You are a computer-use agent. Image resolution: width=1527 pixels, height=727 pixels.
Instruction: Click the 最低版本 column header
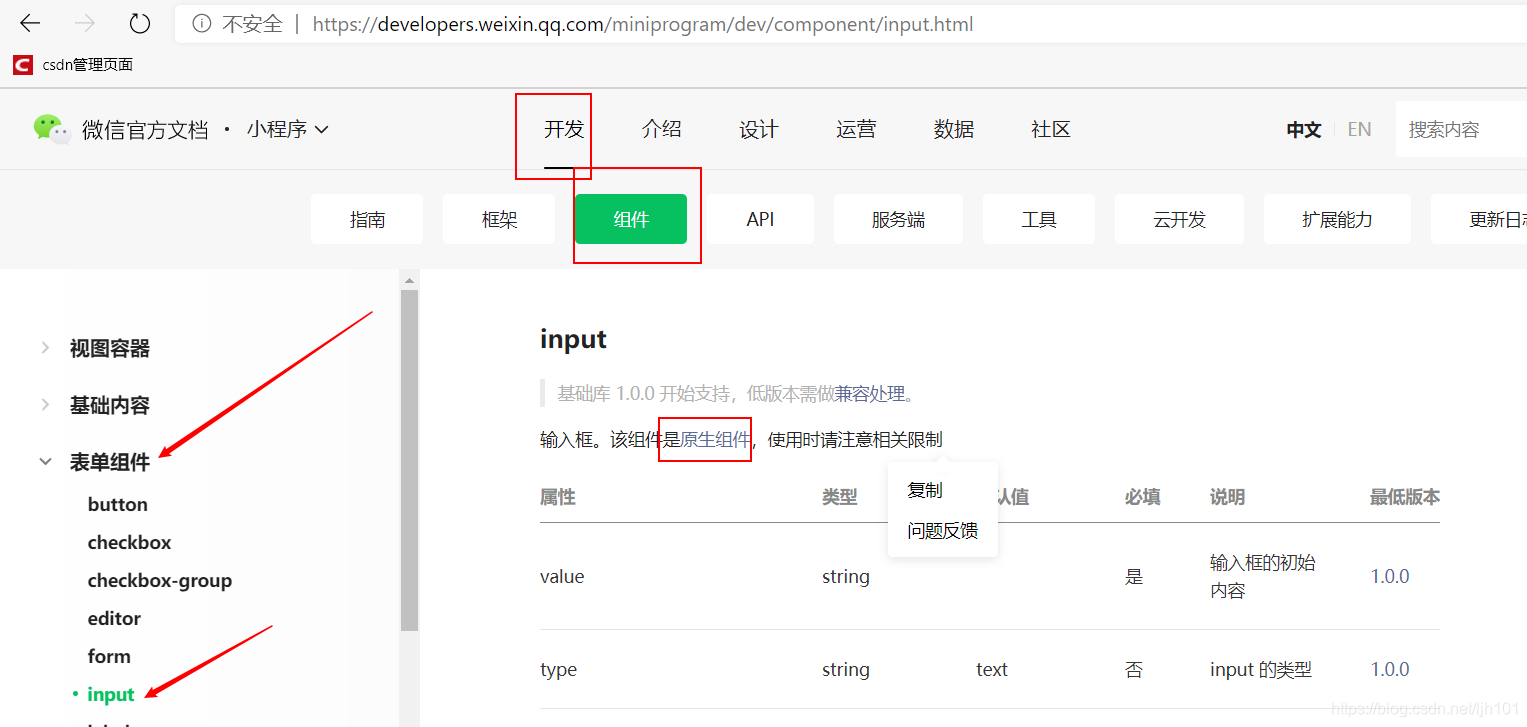(1405, 497)
